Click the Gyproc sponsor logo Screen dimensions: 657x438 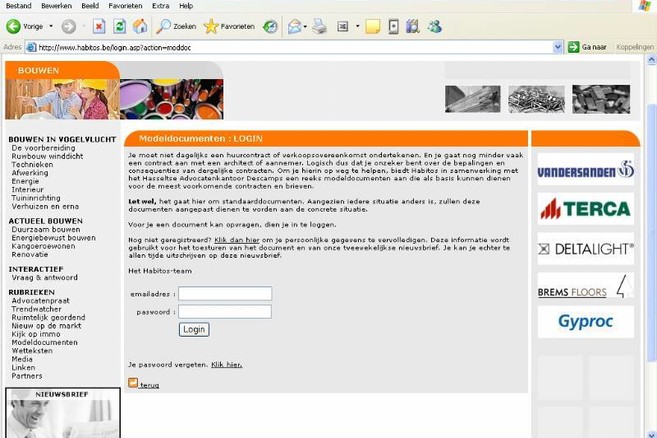pyautogui.click(x=585, y=322)
